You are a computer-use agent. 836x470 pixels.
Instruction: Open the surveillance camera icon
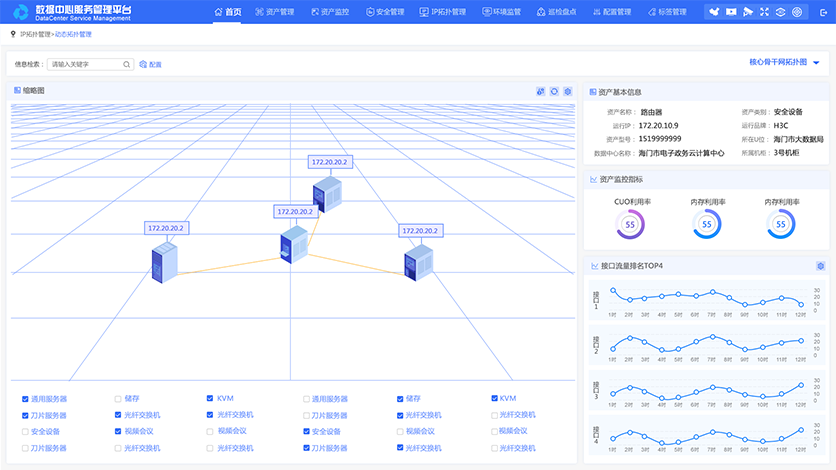(748, 12)
